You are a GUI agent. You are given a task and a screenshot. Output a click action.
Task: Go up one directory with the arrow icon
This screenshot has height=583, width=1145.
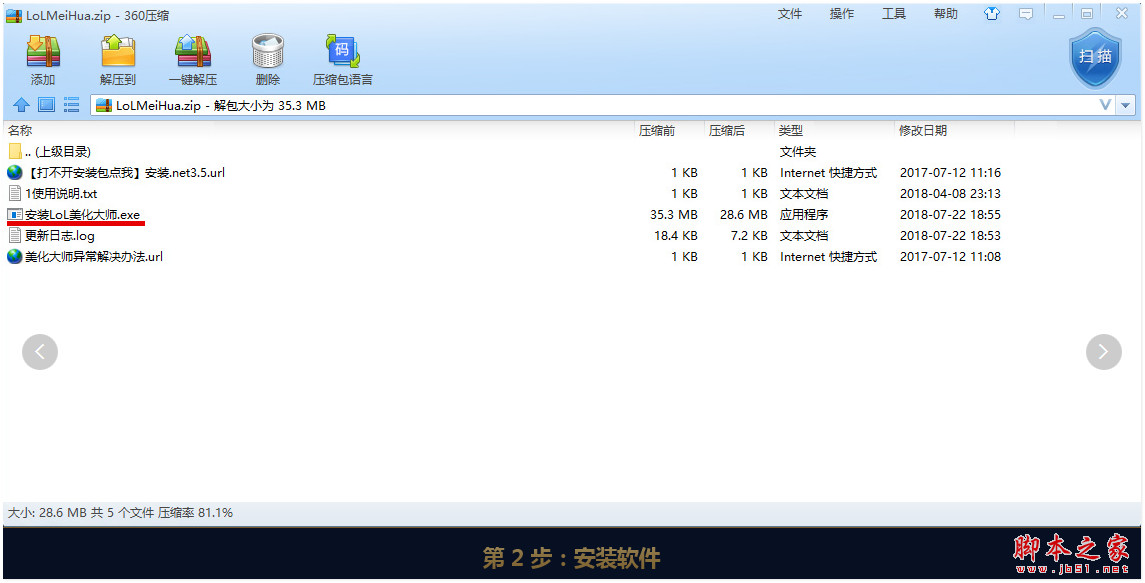[21, 105]
